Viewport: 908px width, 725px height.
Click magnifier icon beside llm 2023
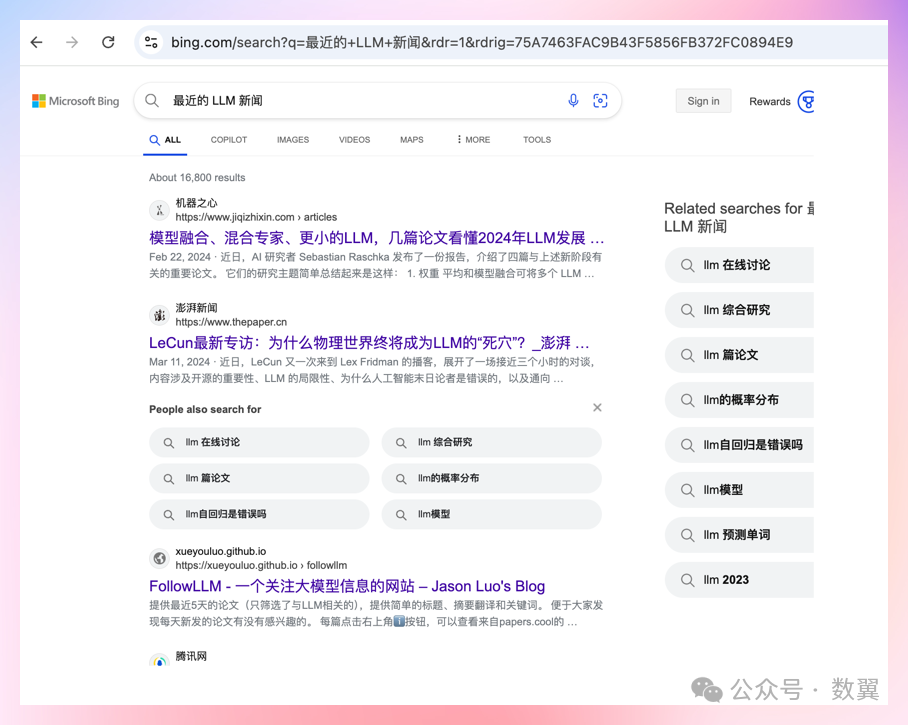(687, 580)
